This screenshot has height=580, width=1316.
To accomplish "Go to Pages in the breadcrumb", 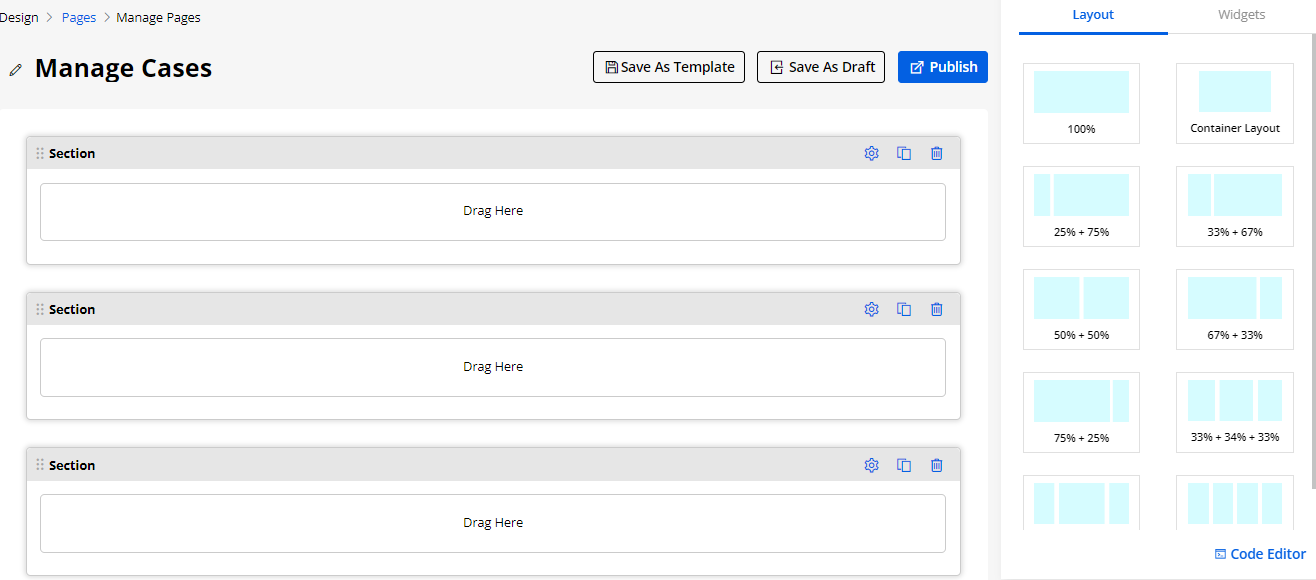I will (79, 18).
